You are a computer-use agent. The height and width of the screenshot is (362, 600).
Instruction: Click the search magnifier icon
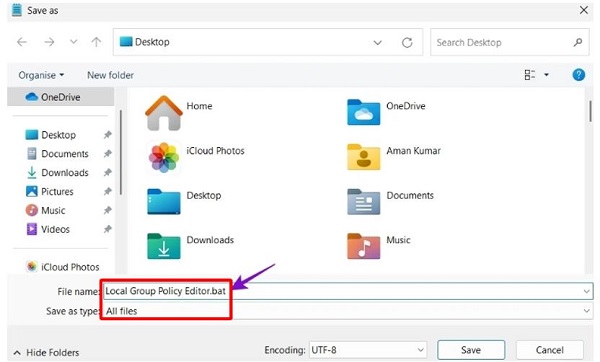578,42
